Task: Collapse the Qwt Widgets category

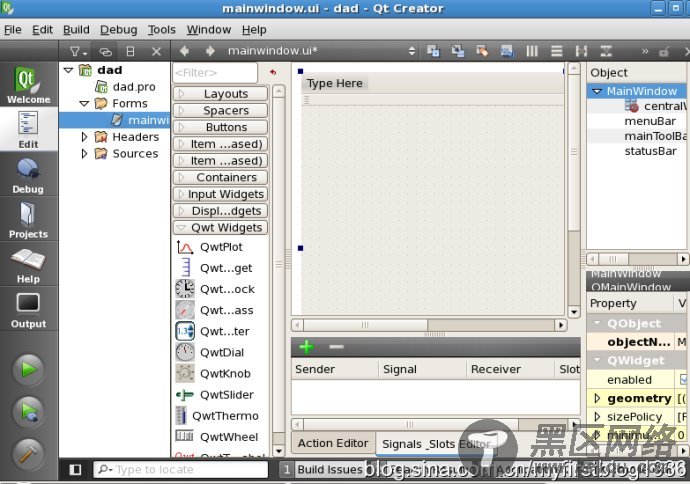Action: pos(220,227)
